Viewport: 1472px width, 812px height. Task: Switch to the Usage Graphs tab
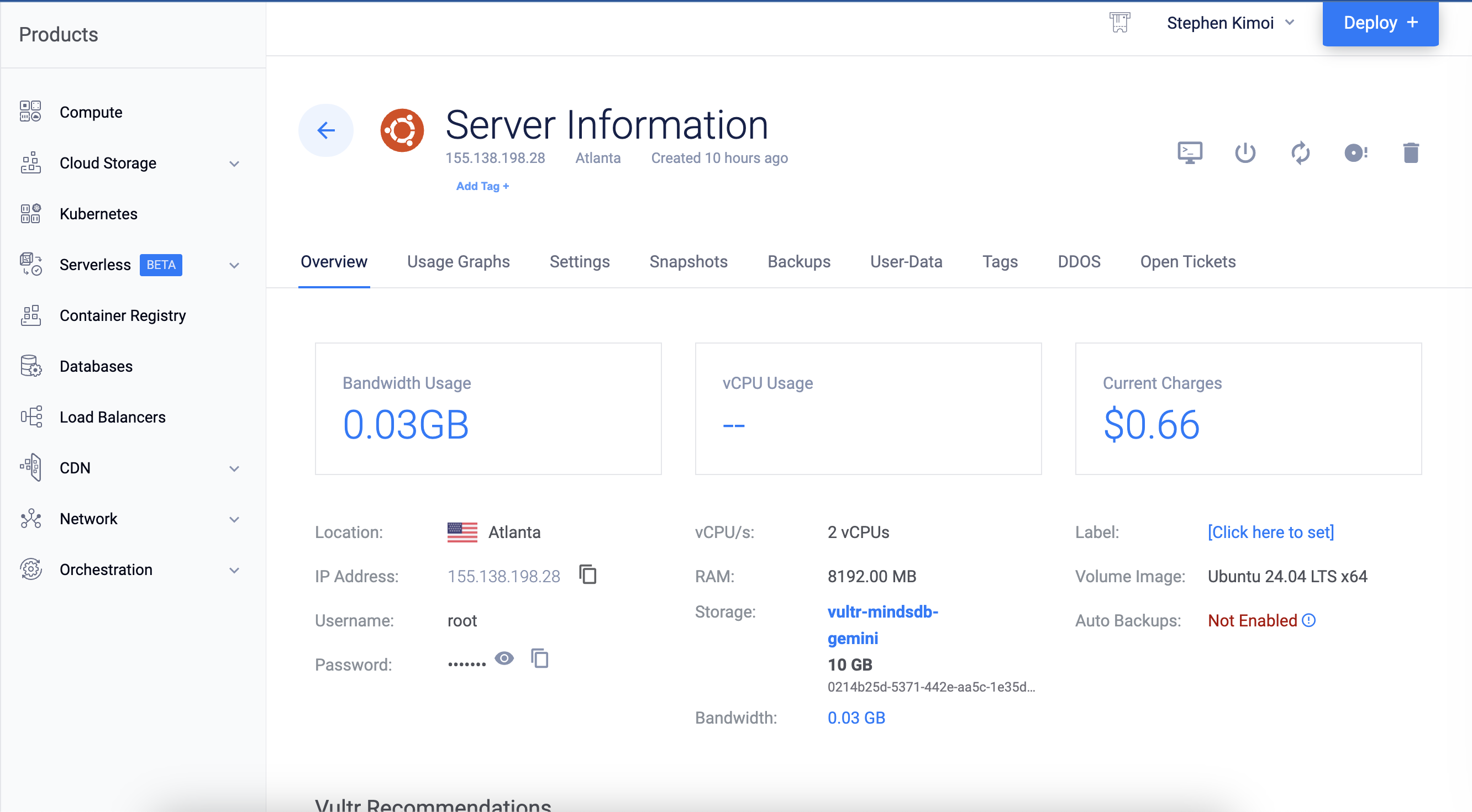(458, 262)
